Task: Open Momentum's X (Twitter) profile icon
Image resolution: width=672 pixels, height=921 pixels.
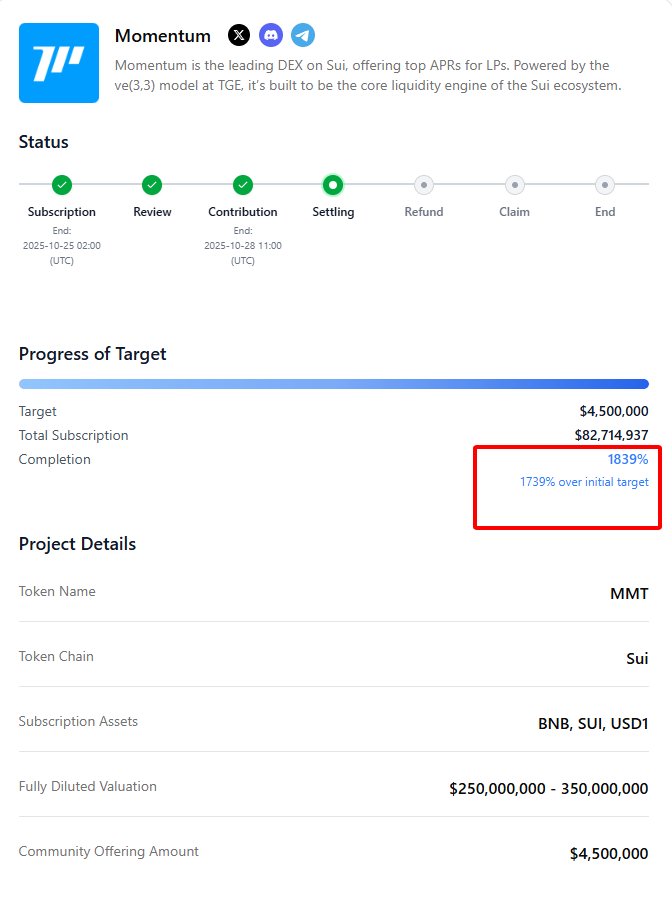Action: tap(239, 36)
